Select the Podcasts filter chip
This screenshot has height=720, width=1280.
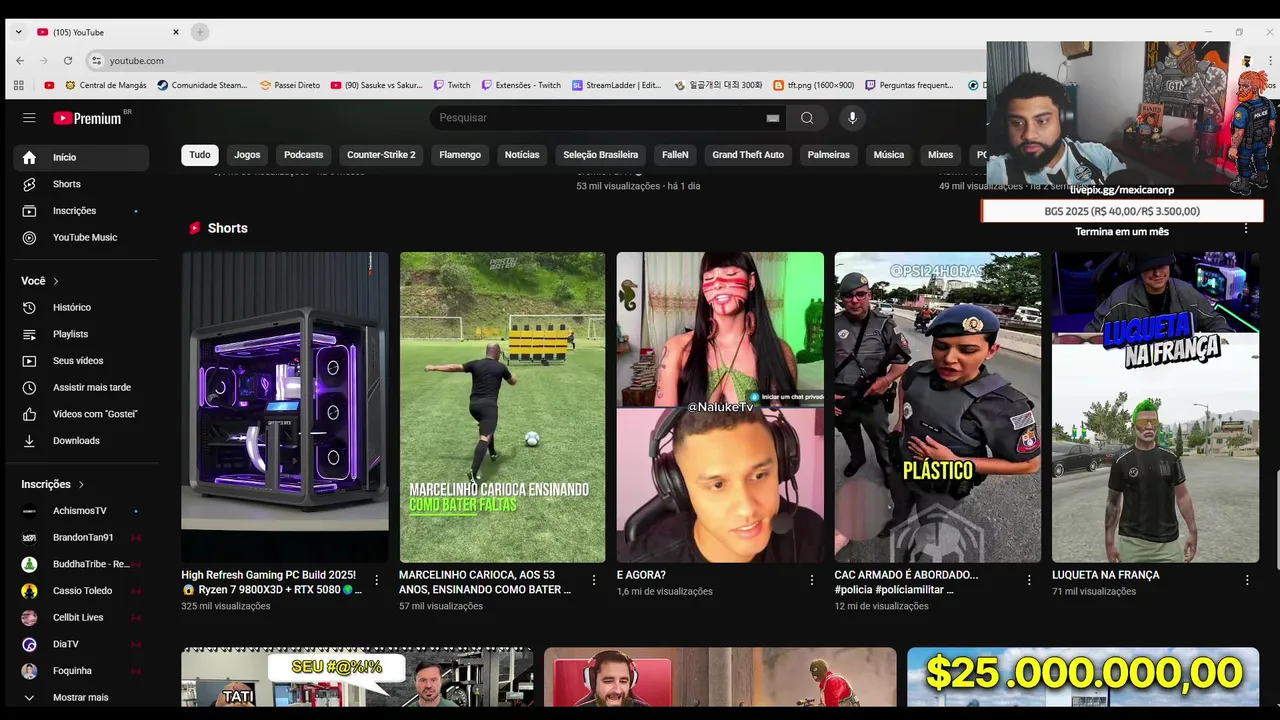[303, 155]
